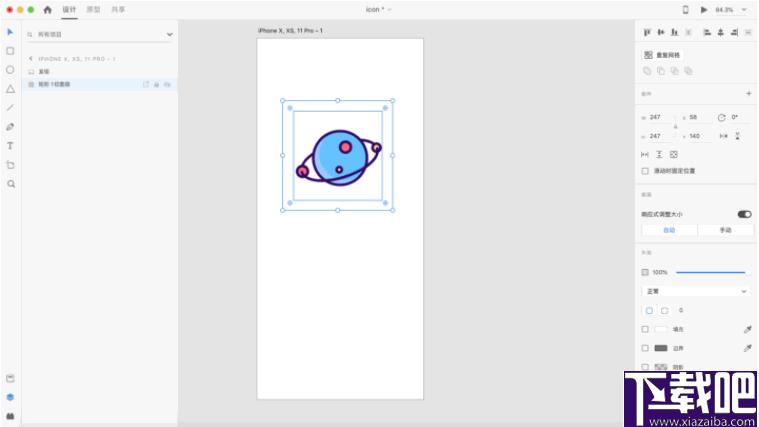Click the X position field
Image resolution: width=759 pixels, height=427 pixels.
[x=700, y=118]
